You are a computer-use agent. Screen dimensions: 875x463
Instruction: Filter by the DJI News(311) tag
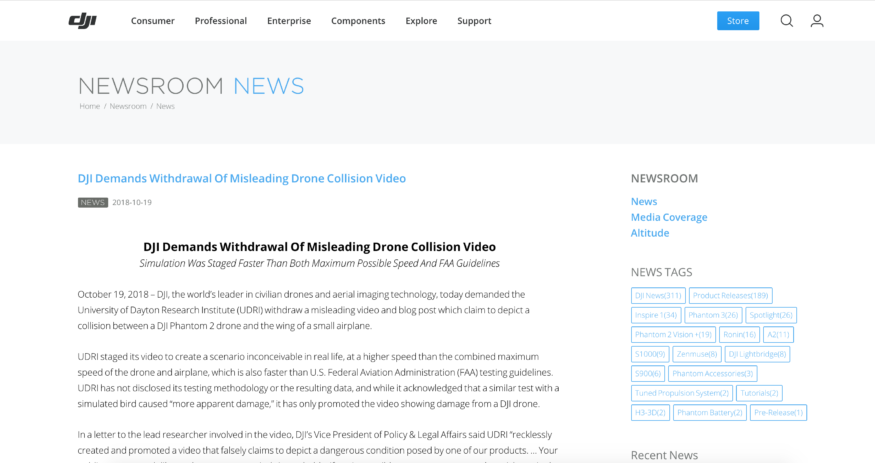658,295
